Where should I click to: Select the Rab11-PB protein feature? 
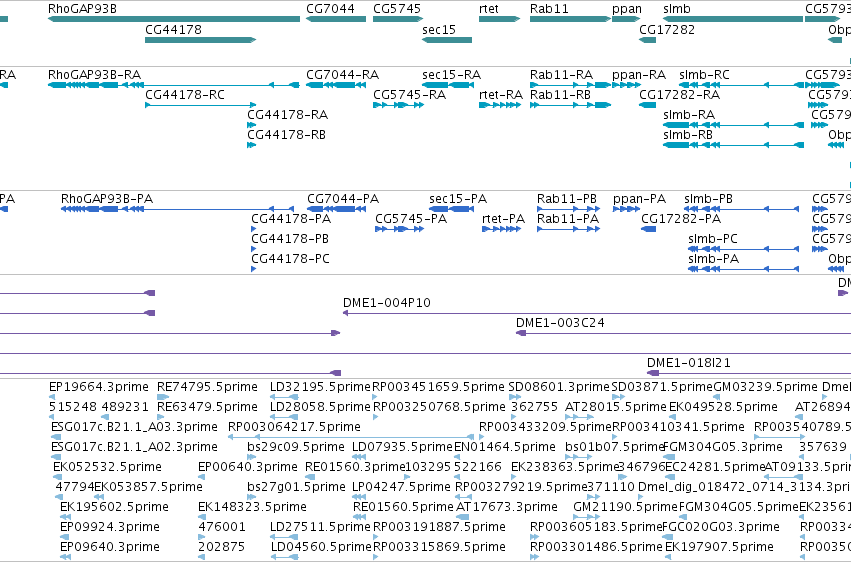click(x=568, y=209)
